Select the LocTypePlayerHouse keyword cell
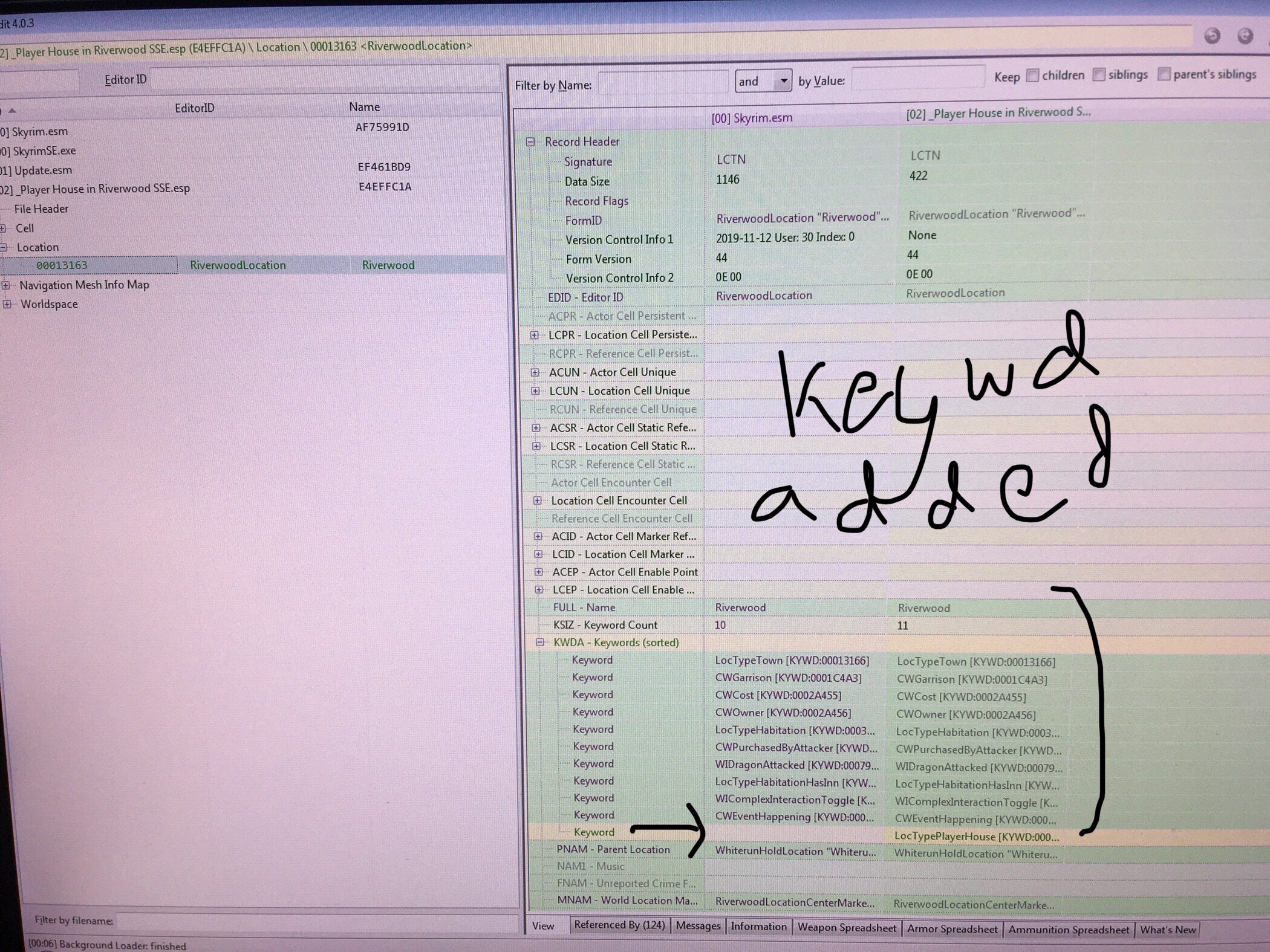Screen dimensions: 1270x952 pos(977,837)
